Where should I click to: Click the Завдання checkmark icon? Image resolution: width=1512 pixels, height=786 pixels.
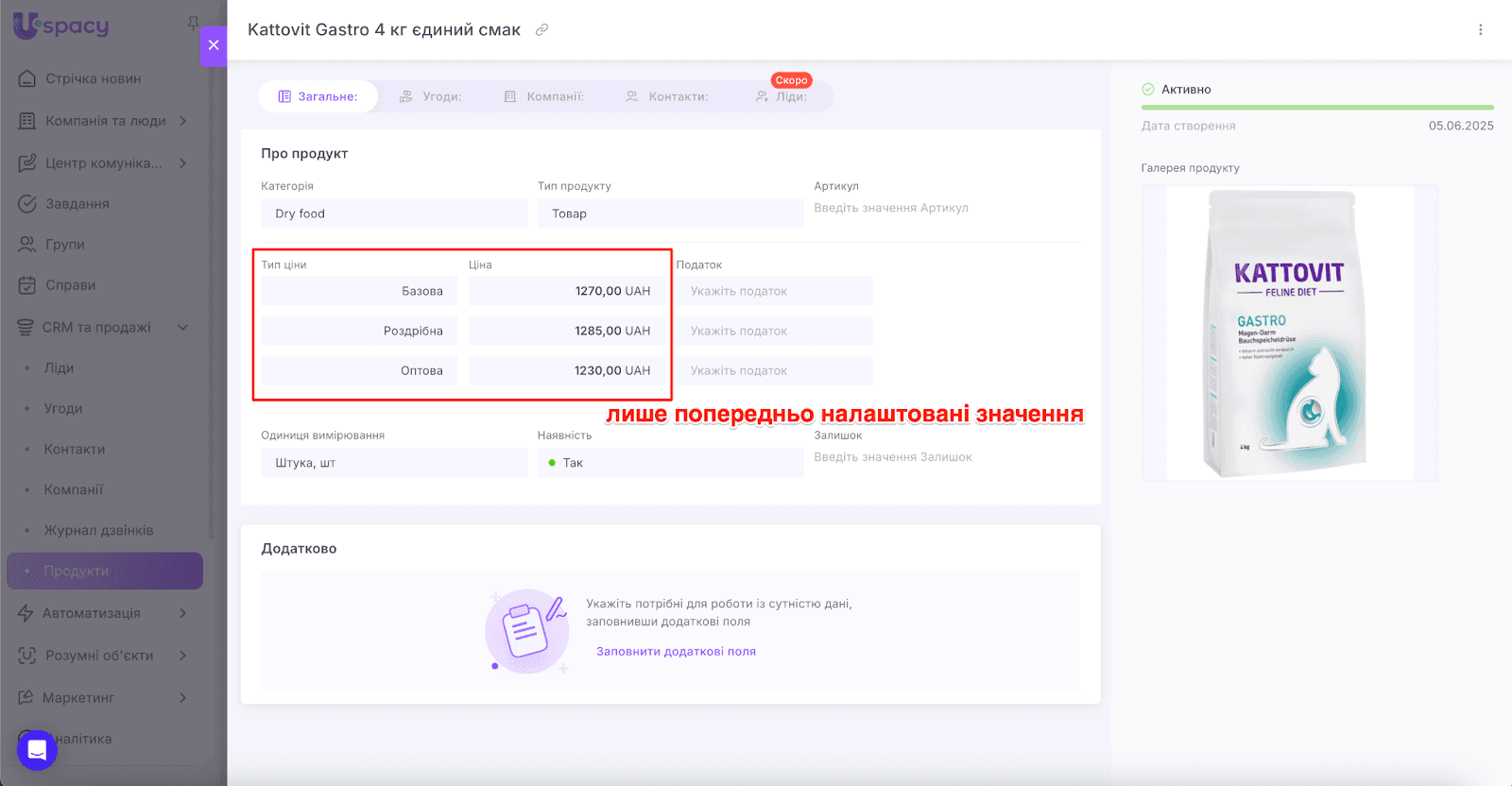[27, 203]
